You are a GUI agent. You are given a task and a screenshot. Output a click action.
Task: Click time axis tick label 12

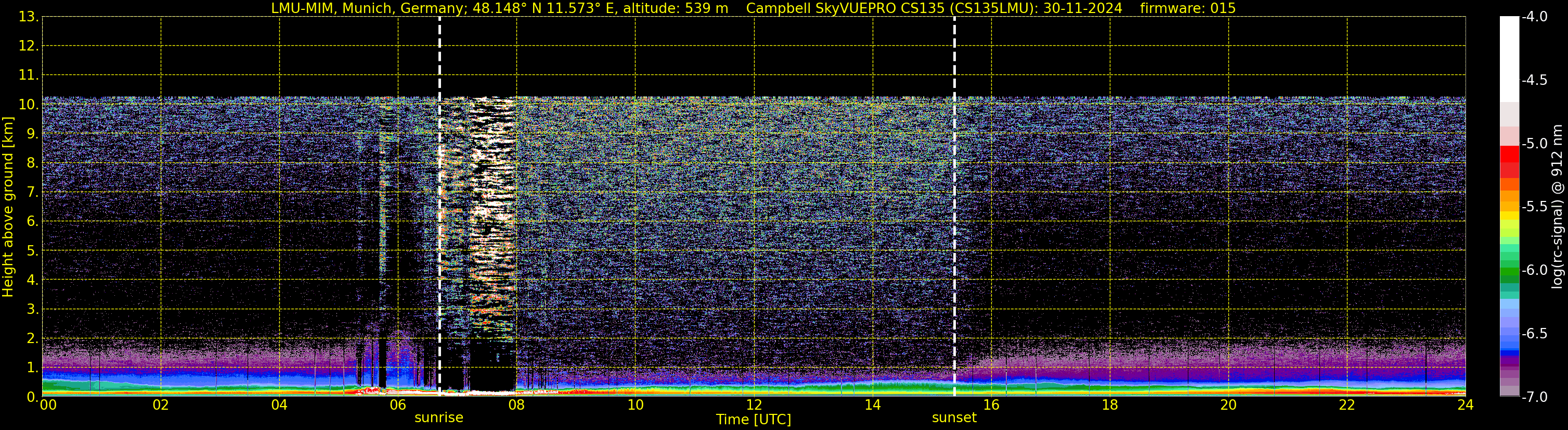[x=754, y=405]
